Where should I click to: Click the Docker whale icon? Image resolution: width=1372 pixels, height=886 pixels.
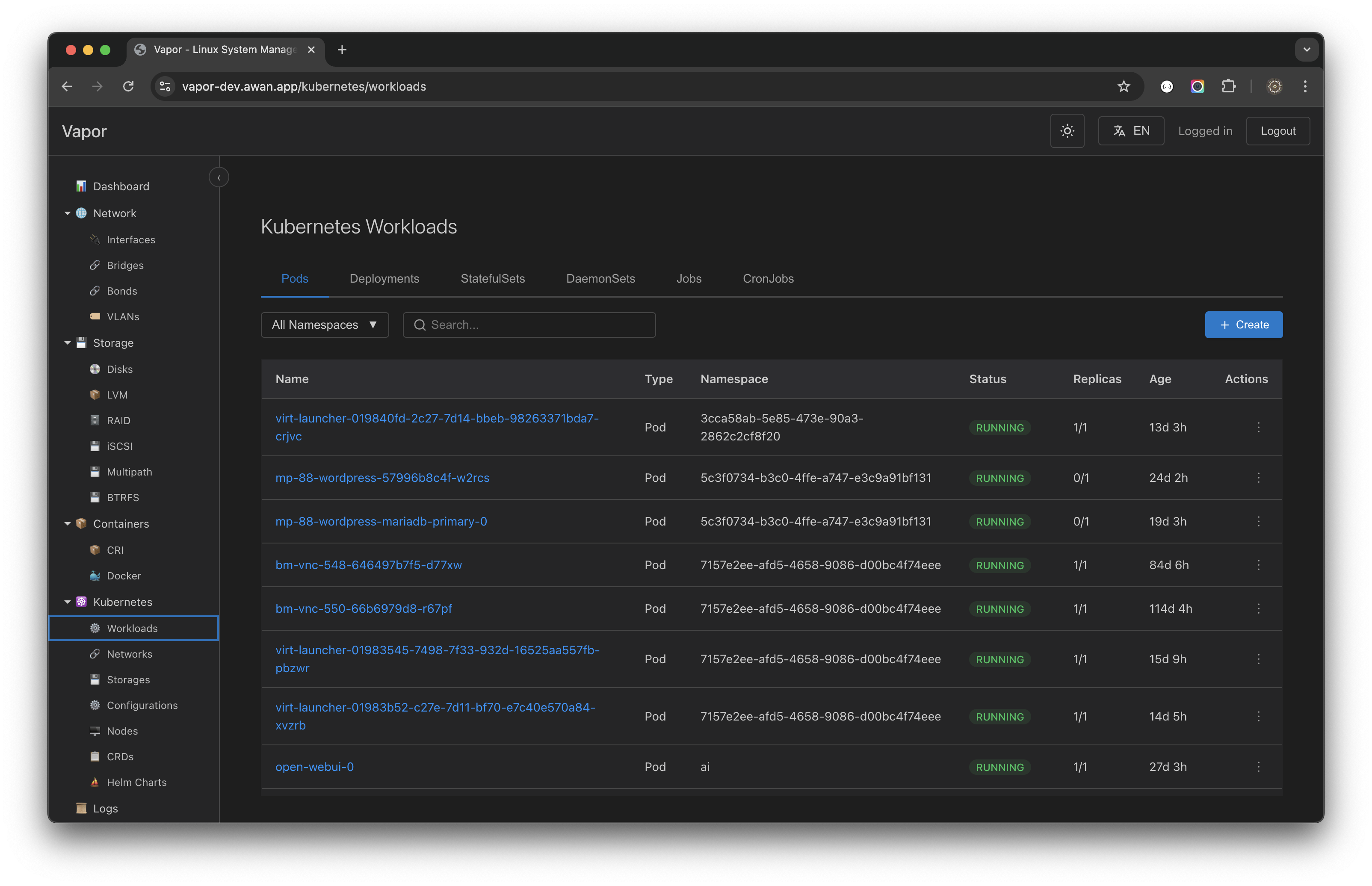pos(95,576)
